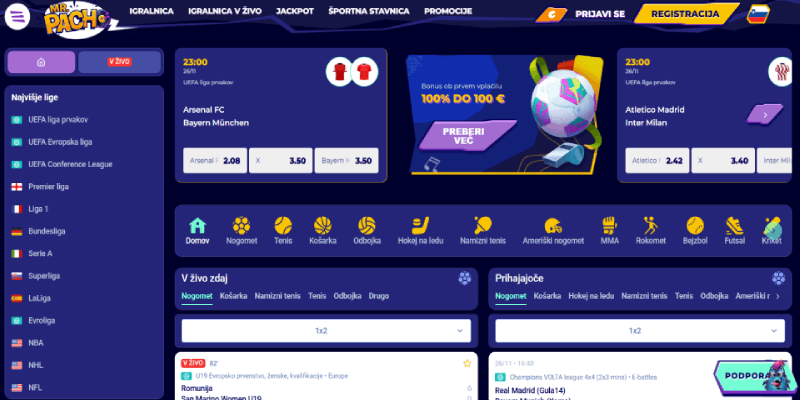Switch to Namizni tenis tab in V živo zdaj
The height and width of the screenshot is (400, 800).
(x=278, y=296)
